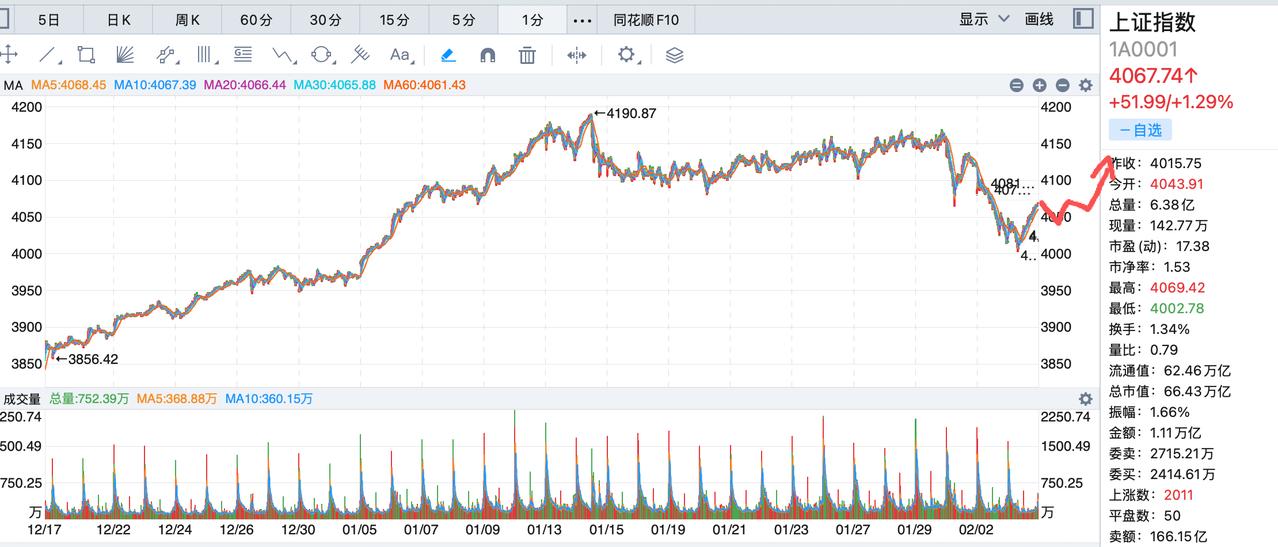This screenshot has width=1278, height=547.
Task: Click the layers stack icon
Action: click(x=675, y=55)
